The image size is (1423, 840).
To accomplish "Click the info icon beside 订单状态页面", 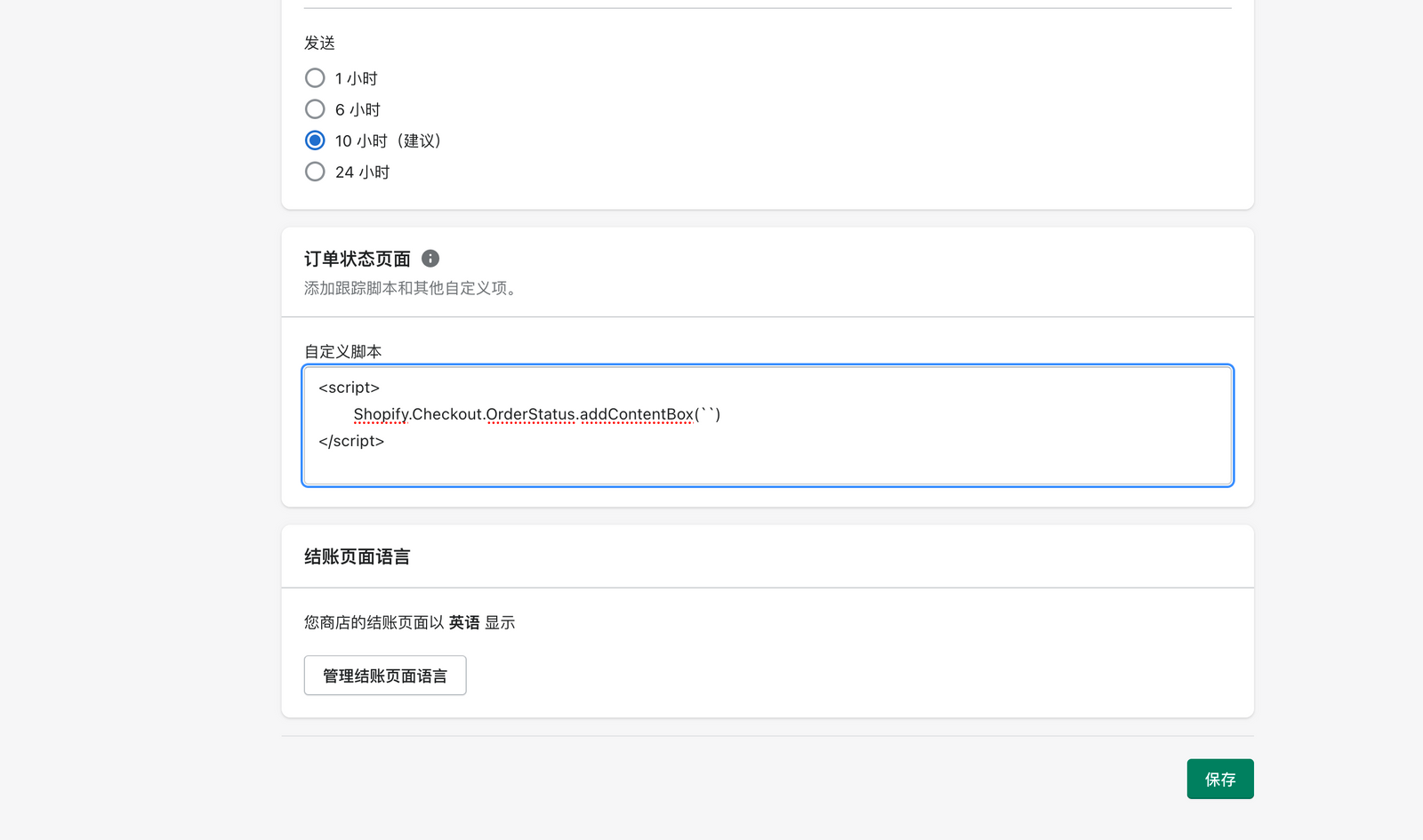I will pyautogui.click(x=431, y=259).
